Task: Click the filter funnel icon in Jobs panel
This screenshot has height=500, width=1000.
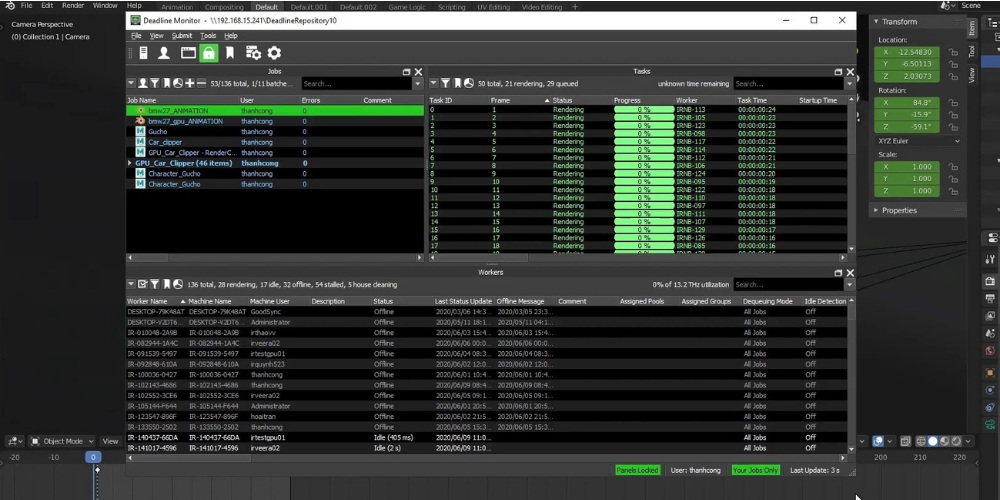Action: pos(154,84)
